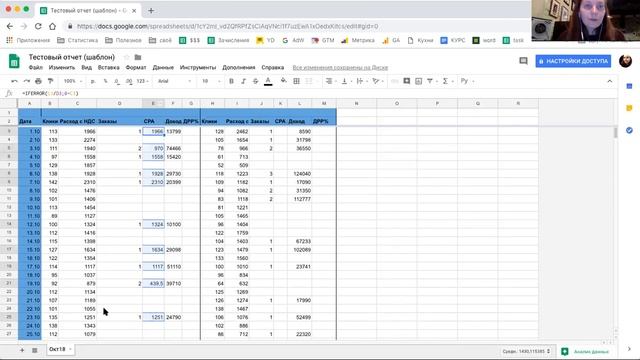Insert a comment using toolbar icon
The width and height of the screenshot is (640, 360).
point(407,81)
